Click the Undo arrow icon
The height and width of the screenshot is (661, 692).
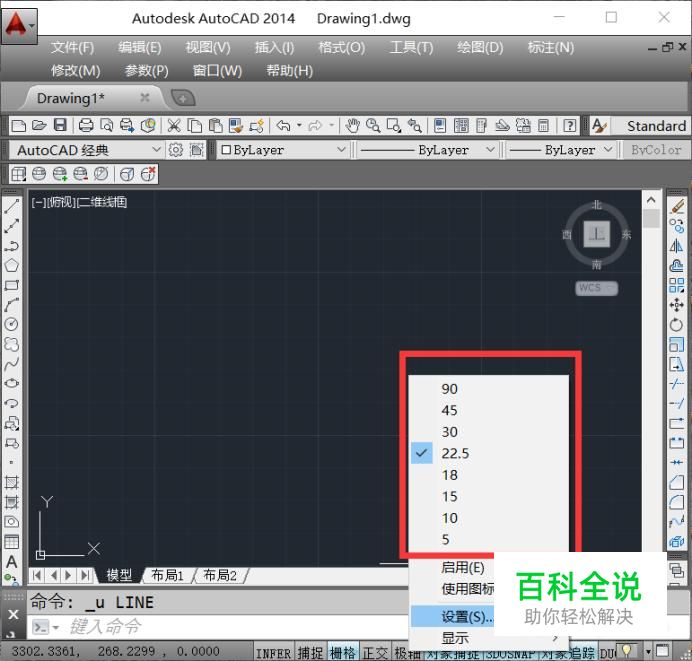[x=283, y=126]
